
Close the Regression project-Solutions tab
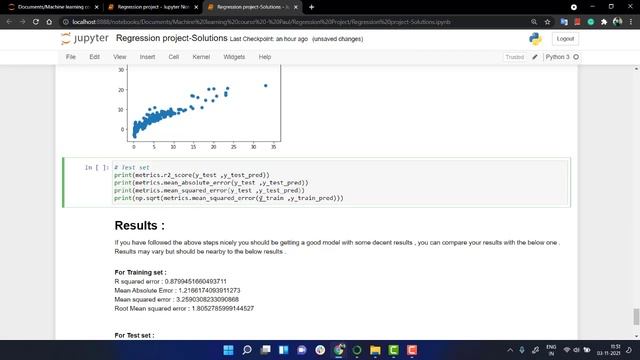click(296, 7)
